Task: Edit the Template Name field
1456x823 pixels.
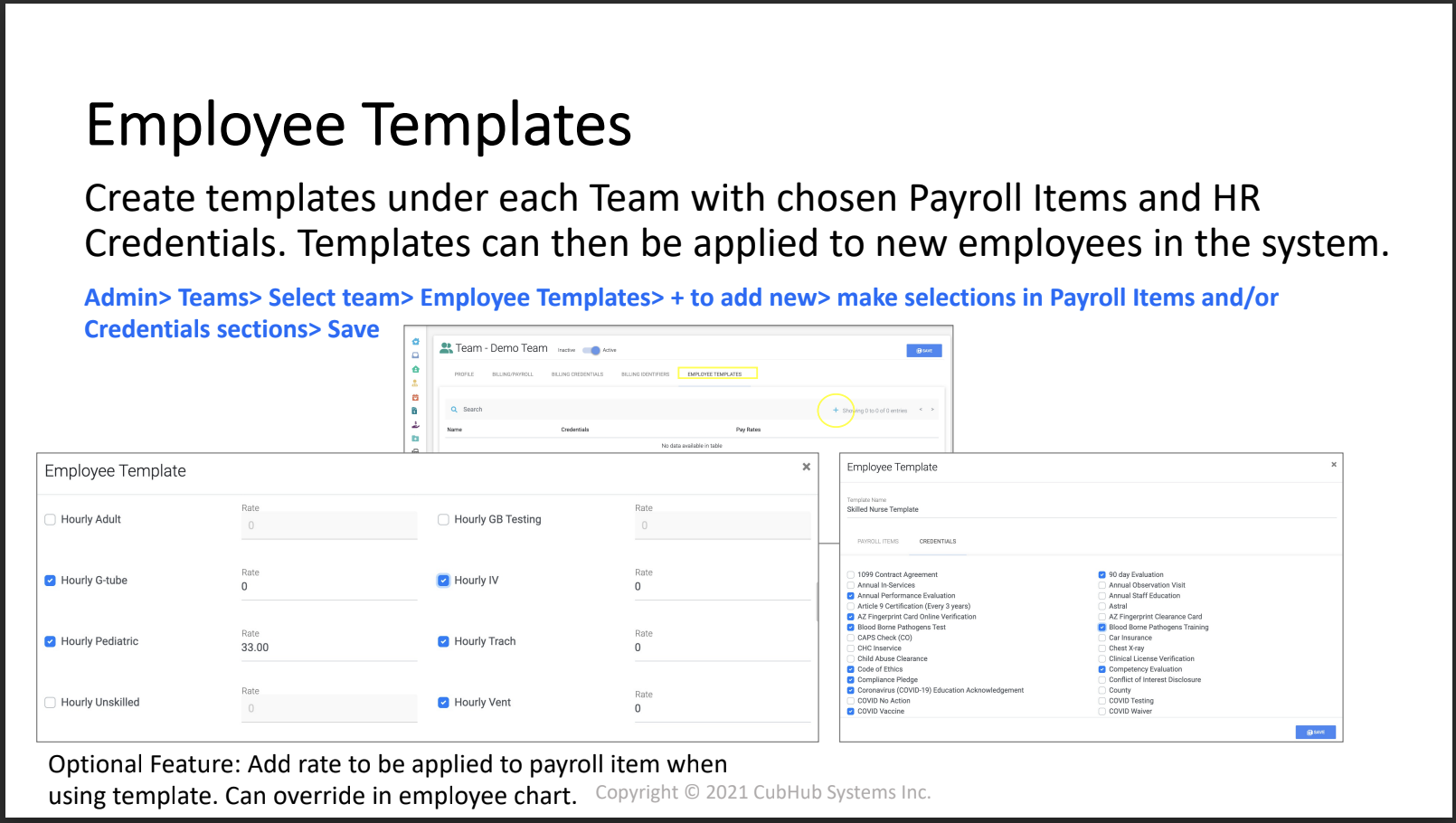Action: (x=1092, y=509)
